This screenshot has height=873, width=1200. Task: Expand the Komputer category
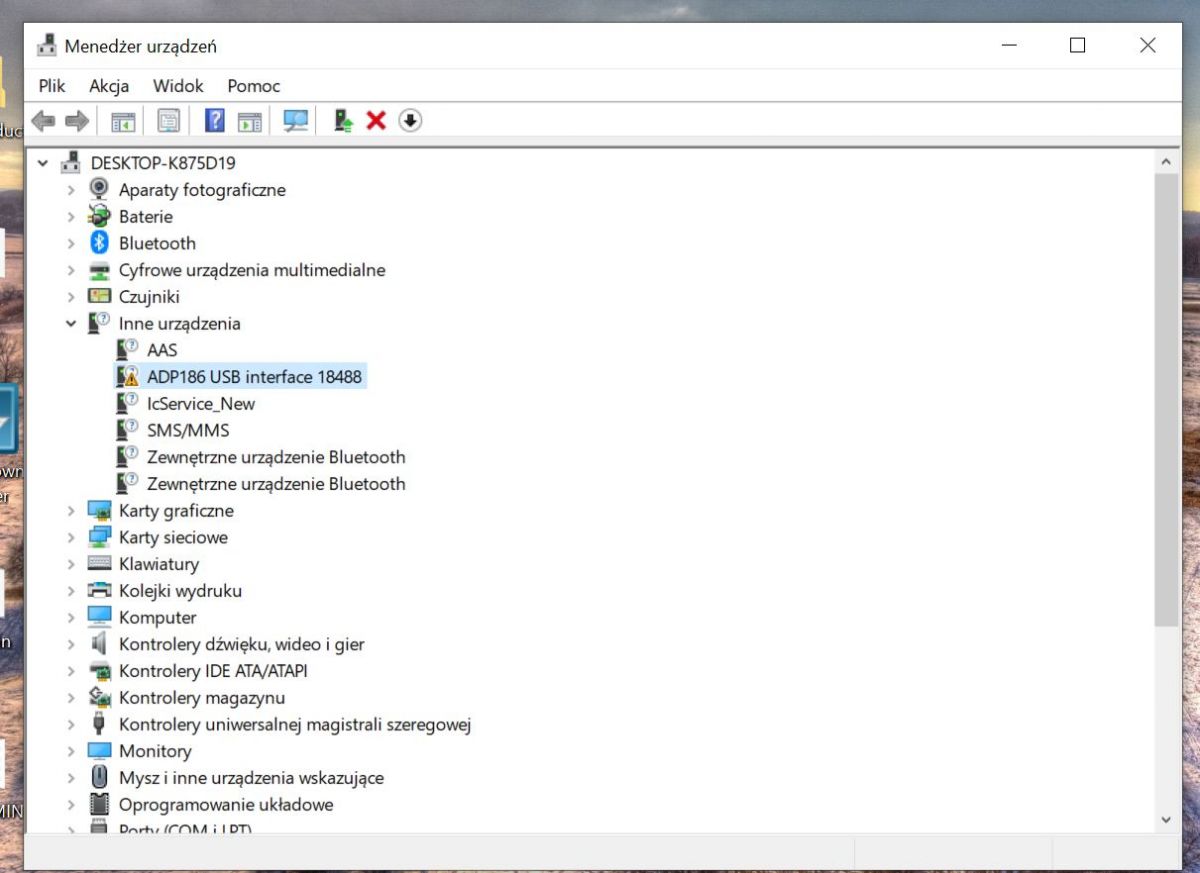tap(71, 618)
